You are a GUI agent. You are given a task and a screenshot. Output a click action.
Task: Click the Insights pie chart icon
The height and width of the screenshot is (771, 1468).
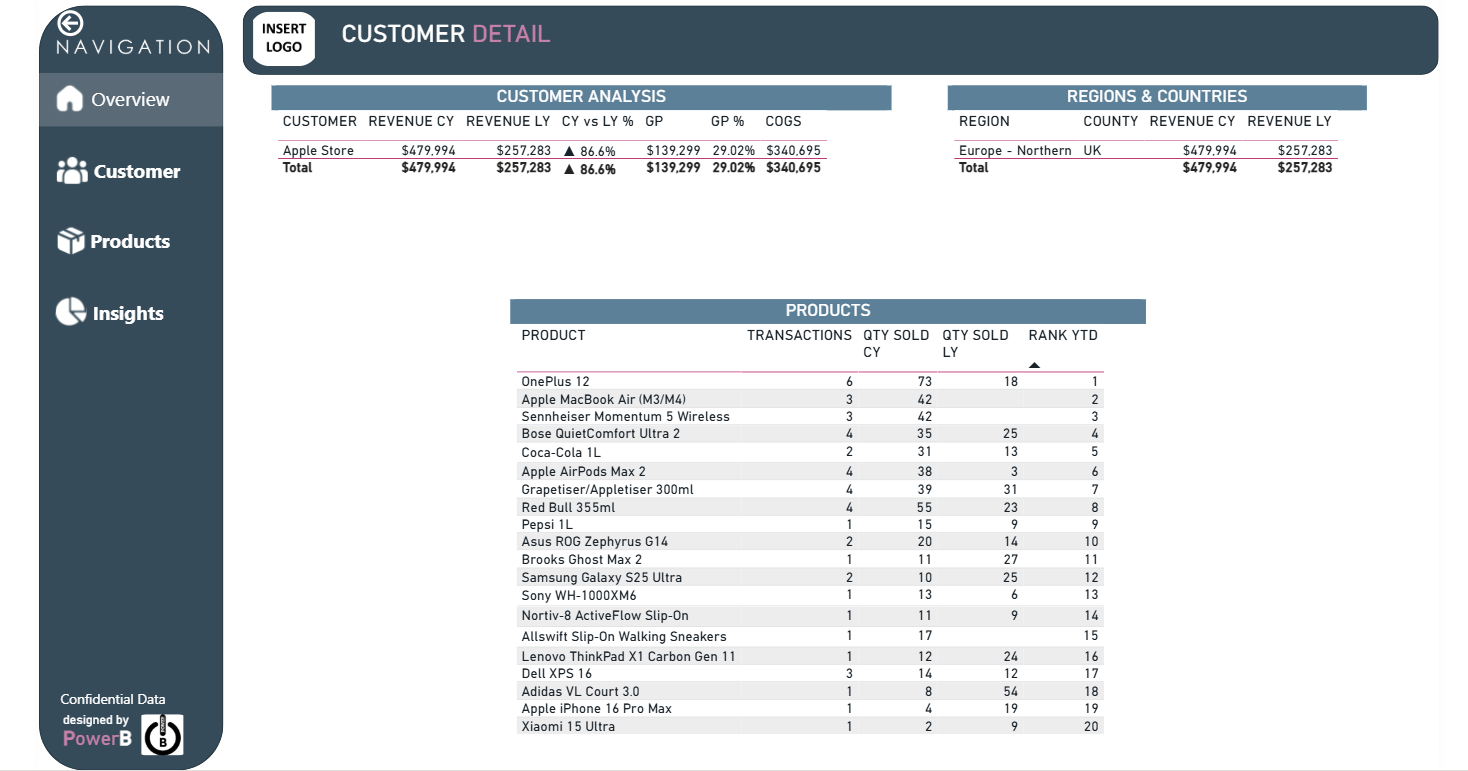pyautogui.click(x=70, y=312)
